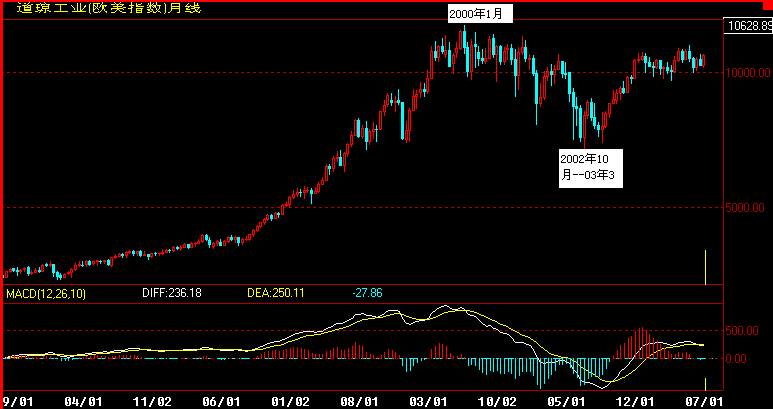Click the 05/01 date axis label
This screenshot has width=773, height=409.
pyautogui.click(x=567, y=402)
